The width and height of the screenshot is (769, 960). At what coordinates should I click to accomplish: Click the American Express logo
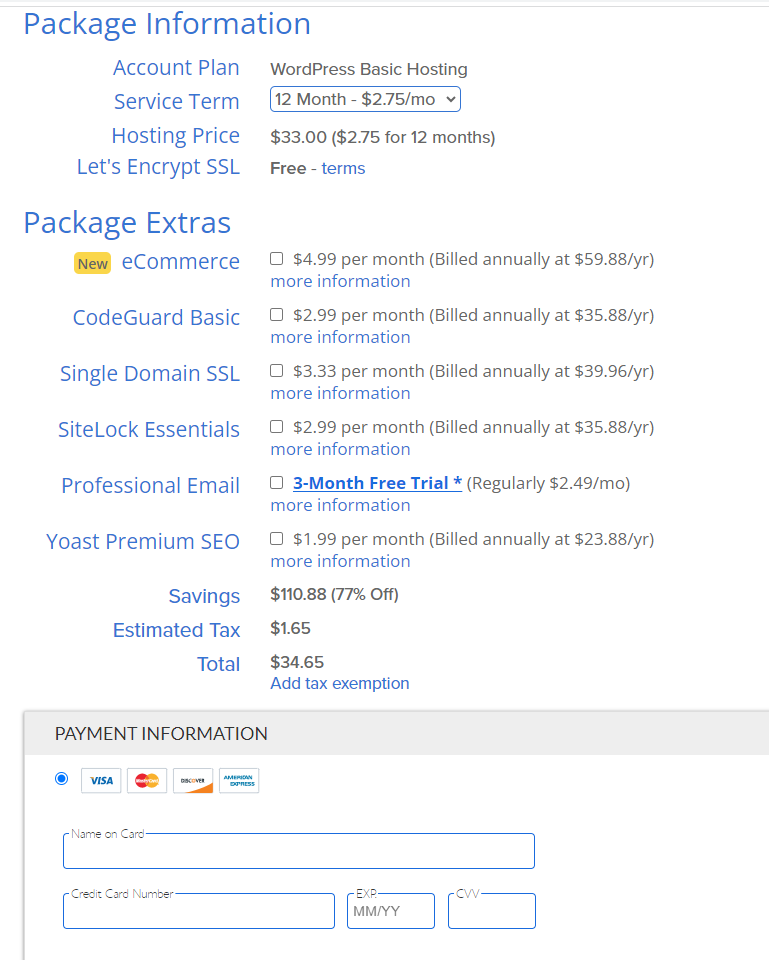pyautogui.click(x=239, y=781)
